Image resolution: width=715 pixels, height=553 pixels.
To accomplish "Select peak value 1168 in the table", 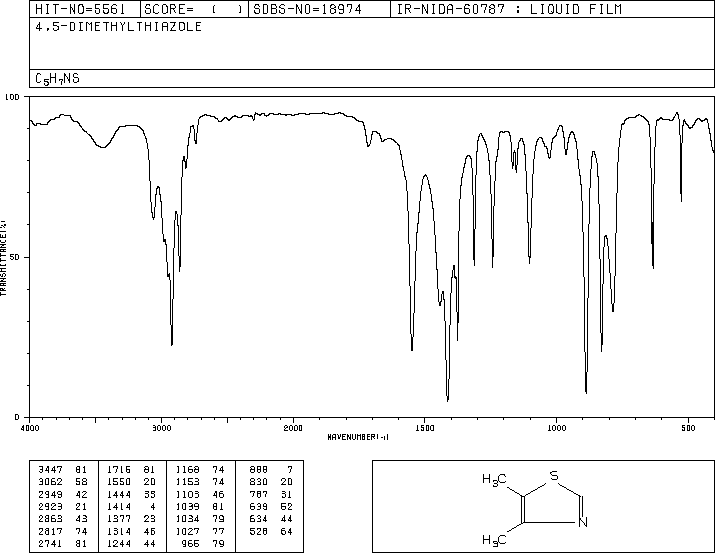I will click(x=187, y=469).
